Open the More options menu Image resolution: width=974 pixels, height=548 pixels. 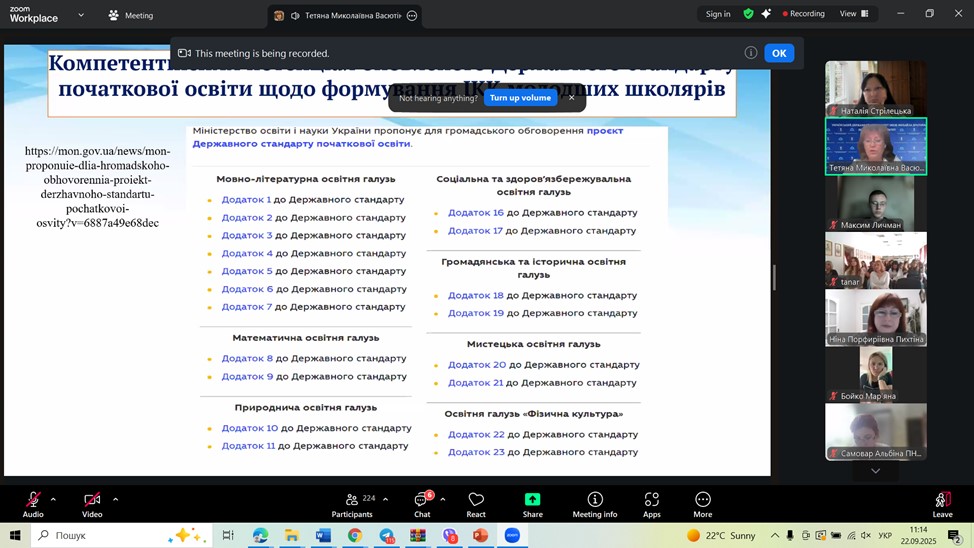[703, 504]
